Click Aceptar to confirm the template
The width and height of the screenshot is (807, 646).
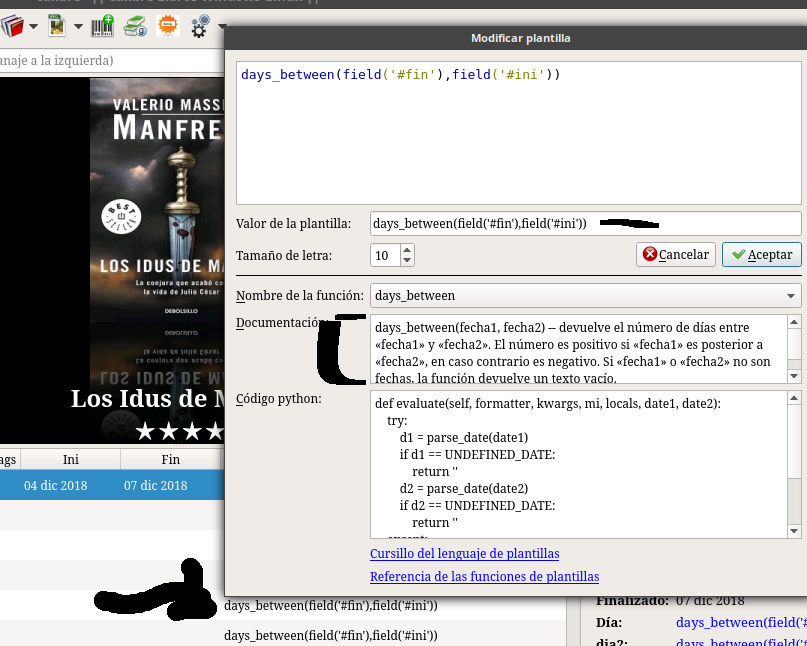point(761,255)
